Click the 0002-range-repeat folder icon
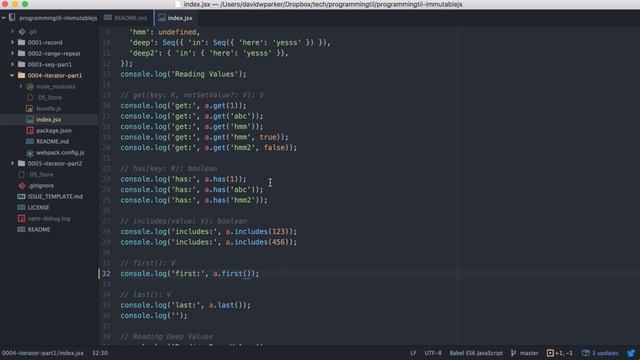The height and width of the screenshot is (360, 640). (22, 53)
